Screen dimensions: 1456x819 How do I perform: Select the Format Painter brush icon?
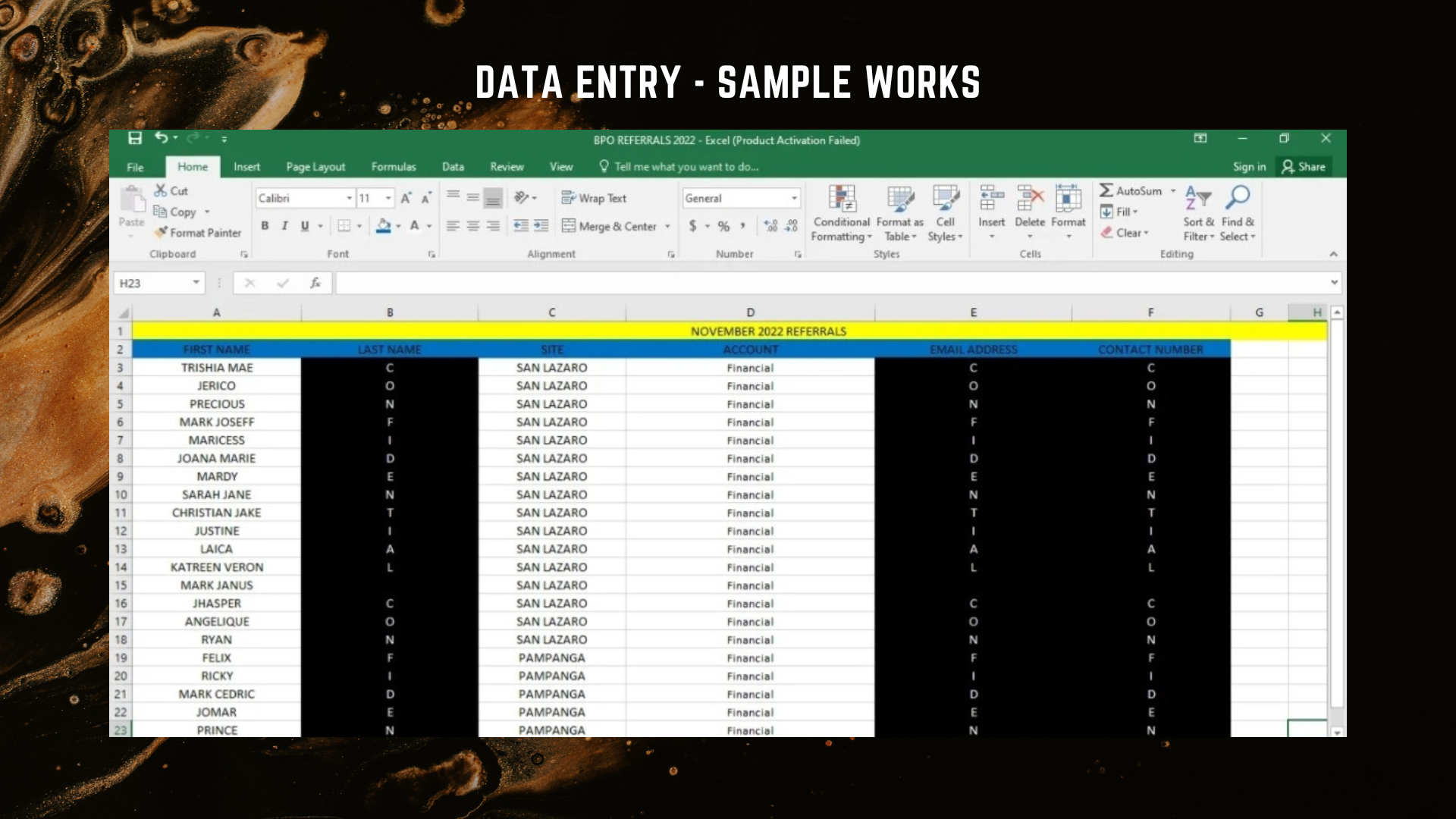pyautogui.click(x=161, y=232)
